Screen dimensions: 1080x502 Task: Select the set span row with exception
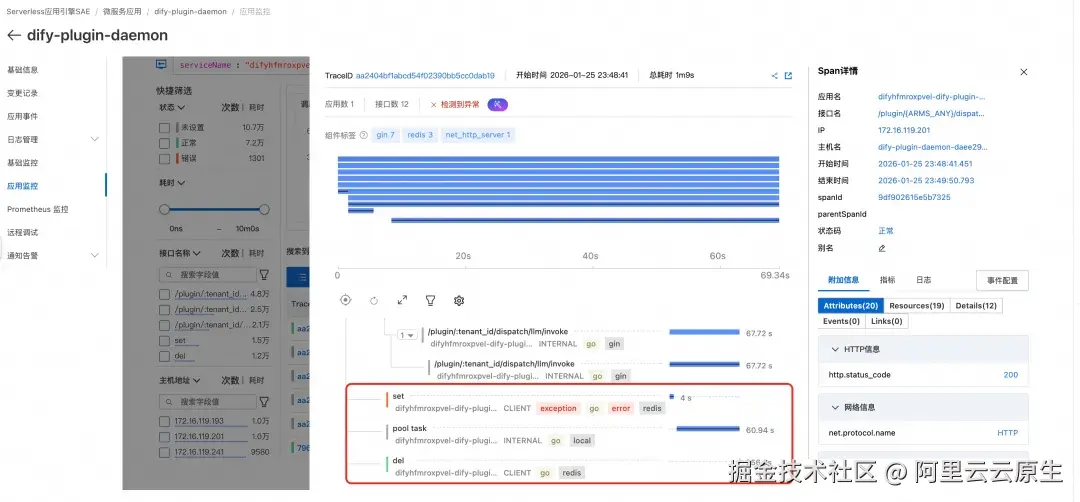coord(569,402)
